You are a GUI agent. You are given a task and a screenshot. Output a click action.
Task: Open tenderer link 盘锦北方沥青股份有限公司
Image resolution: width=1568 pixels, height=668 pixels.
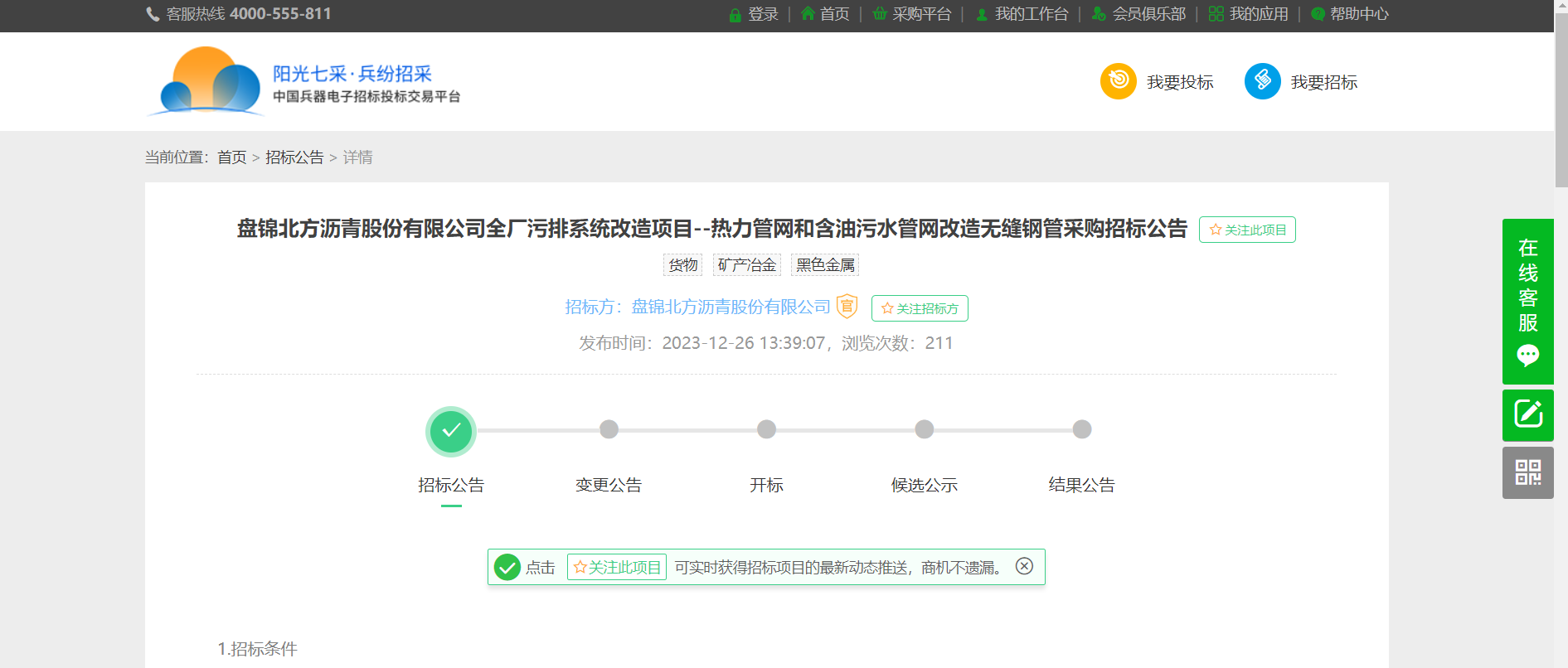(x=731, y=307)
